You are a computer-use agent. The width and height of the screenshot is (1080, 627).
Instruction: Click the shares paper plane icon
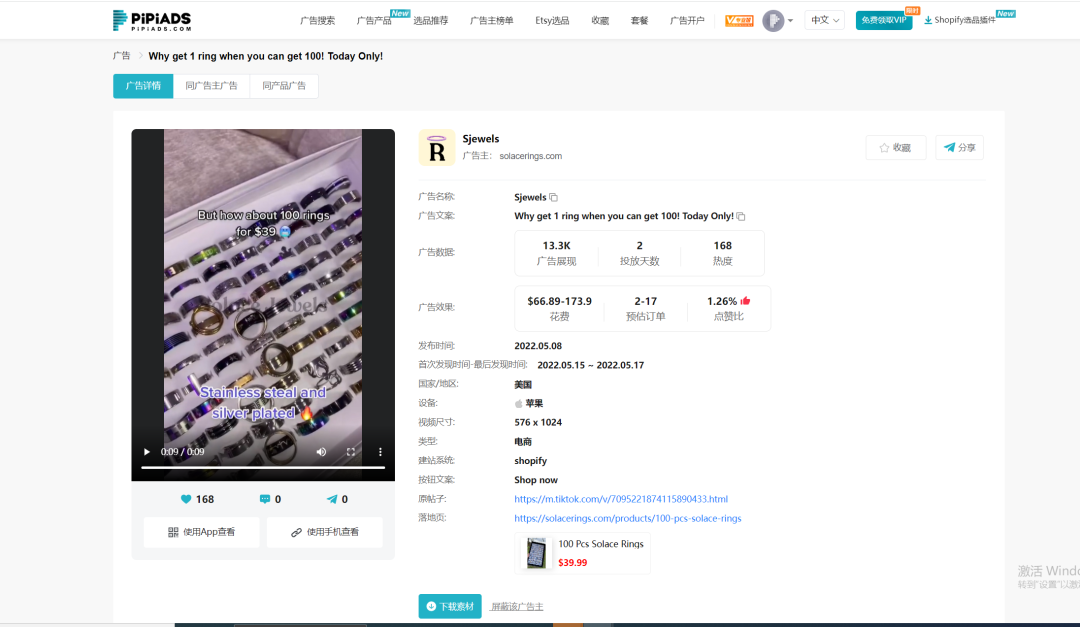tap(332, 499)
